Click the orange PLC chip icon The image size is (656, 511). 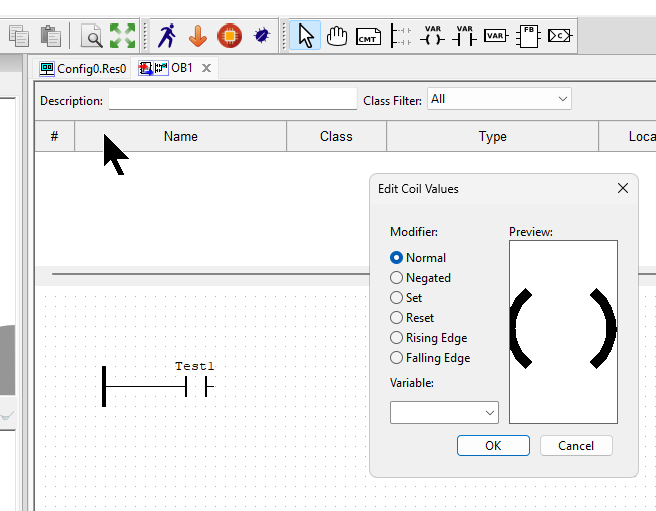click(x=229, y=36)
